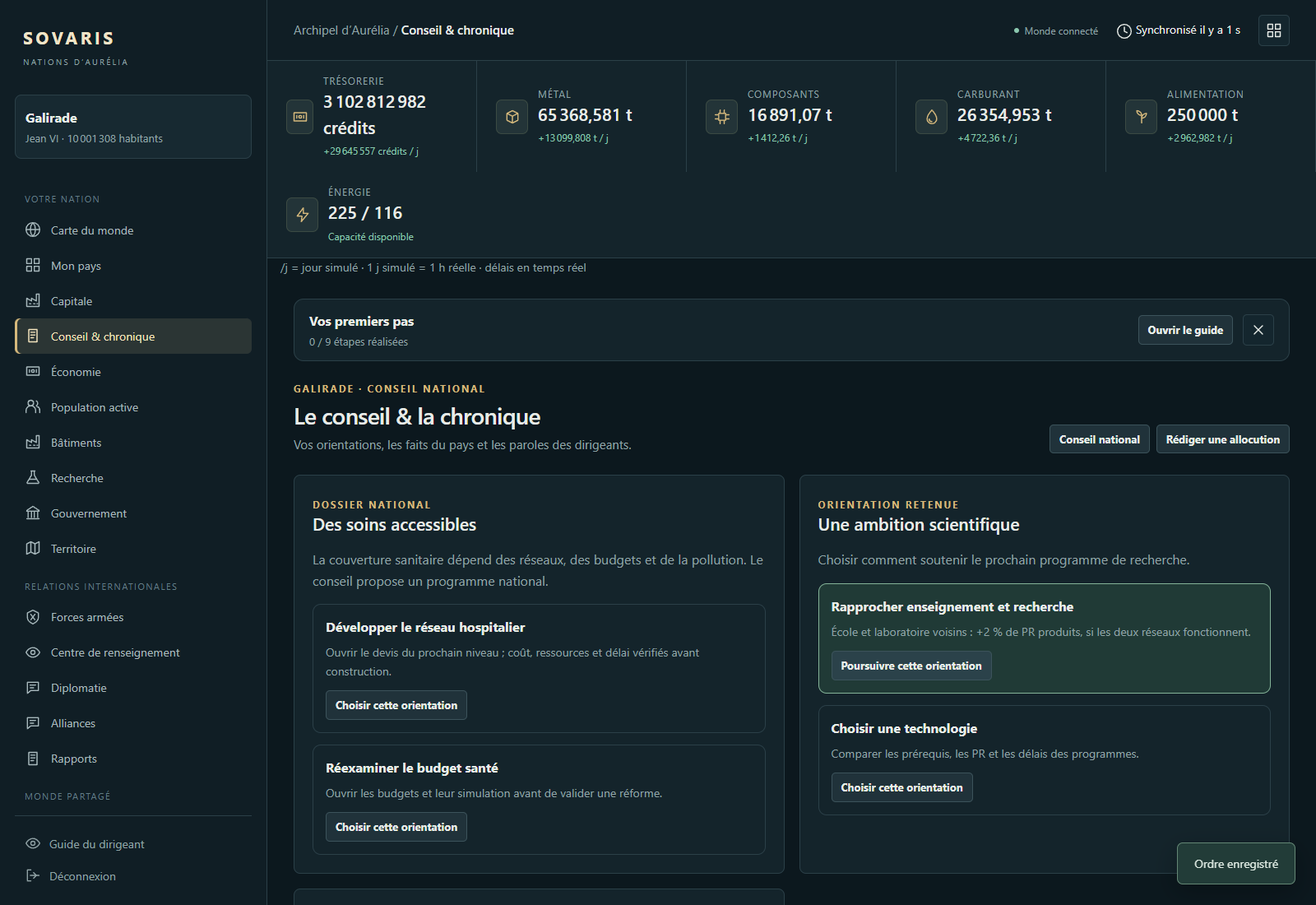This screenshot has width=1316, height=905.
Task: Open the Économie menu item
Action: pos(133,372)
